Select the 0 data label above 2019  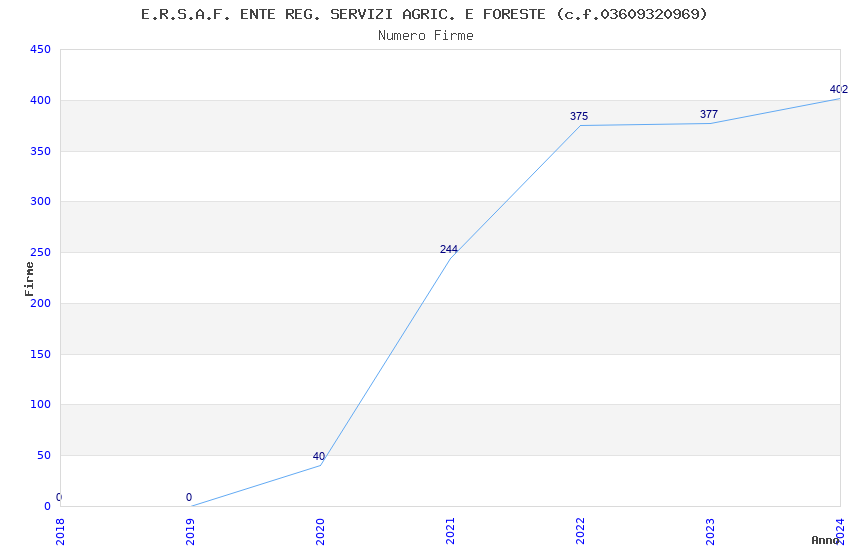point(189,497)
